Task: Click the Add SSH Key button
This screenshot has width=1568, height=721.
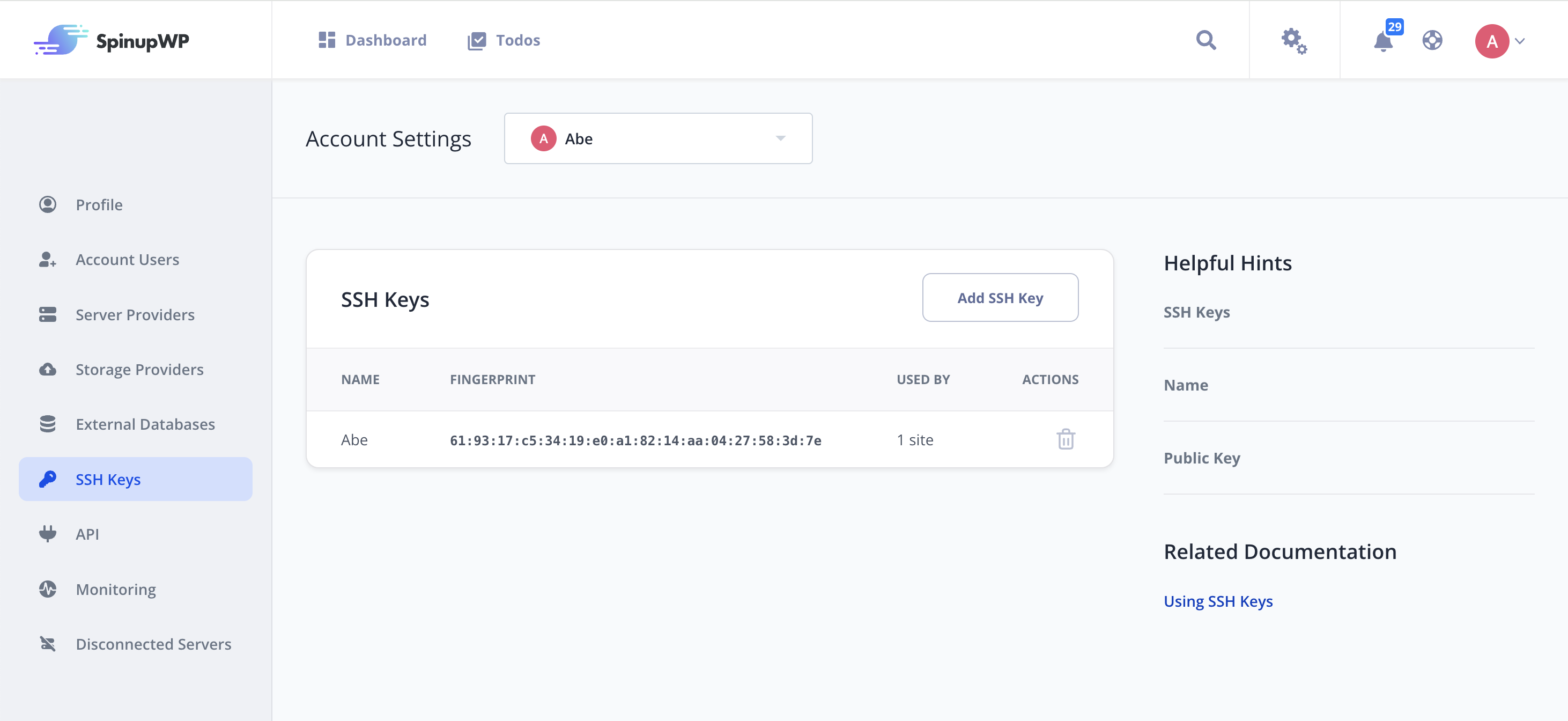Action: click(x=999, y=297)
